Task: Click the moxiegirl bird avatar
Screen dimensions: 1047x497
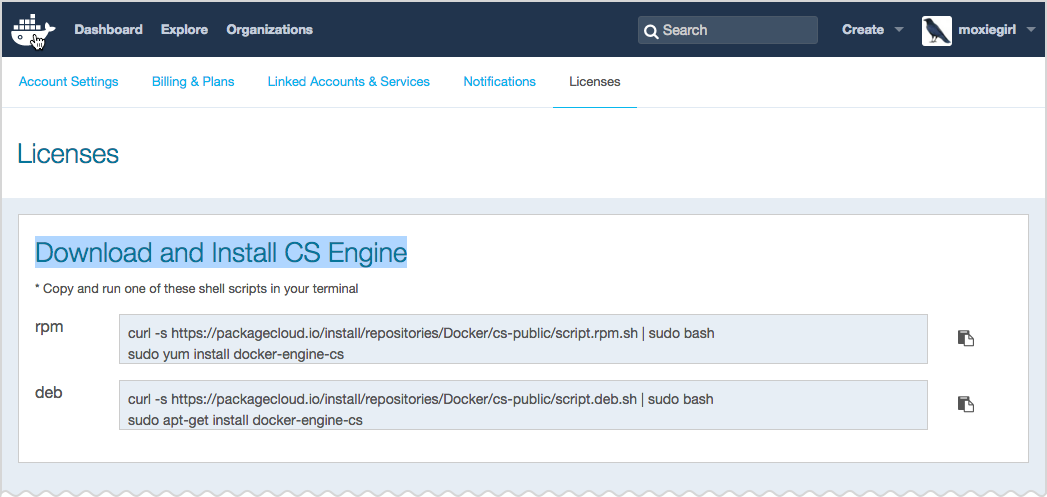Action: [936, 30]
